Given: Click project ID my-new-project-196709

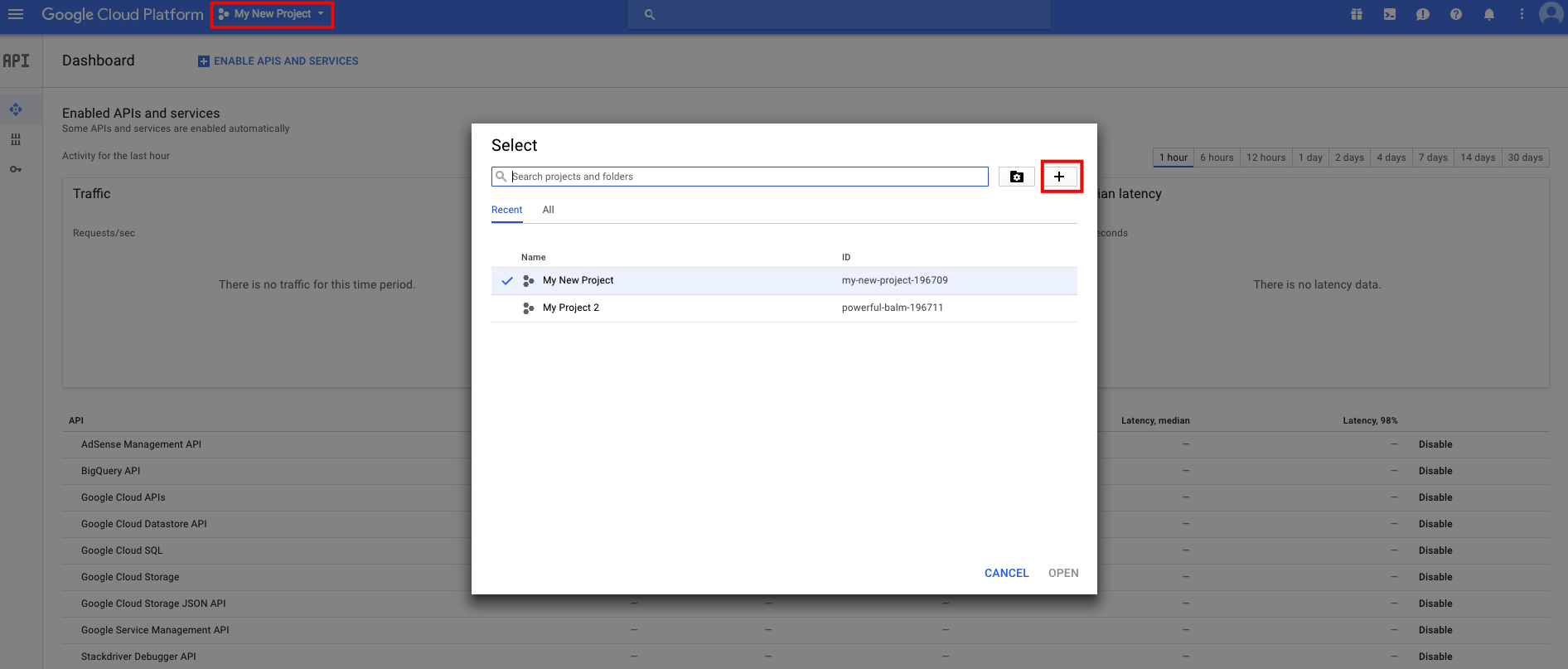Looking at the screenshot, I should click(895, 280).
